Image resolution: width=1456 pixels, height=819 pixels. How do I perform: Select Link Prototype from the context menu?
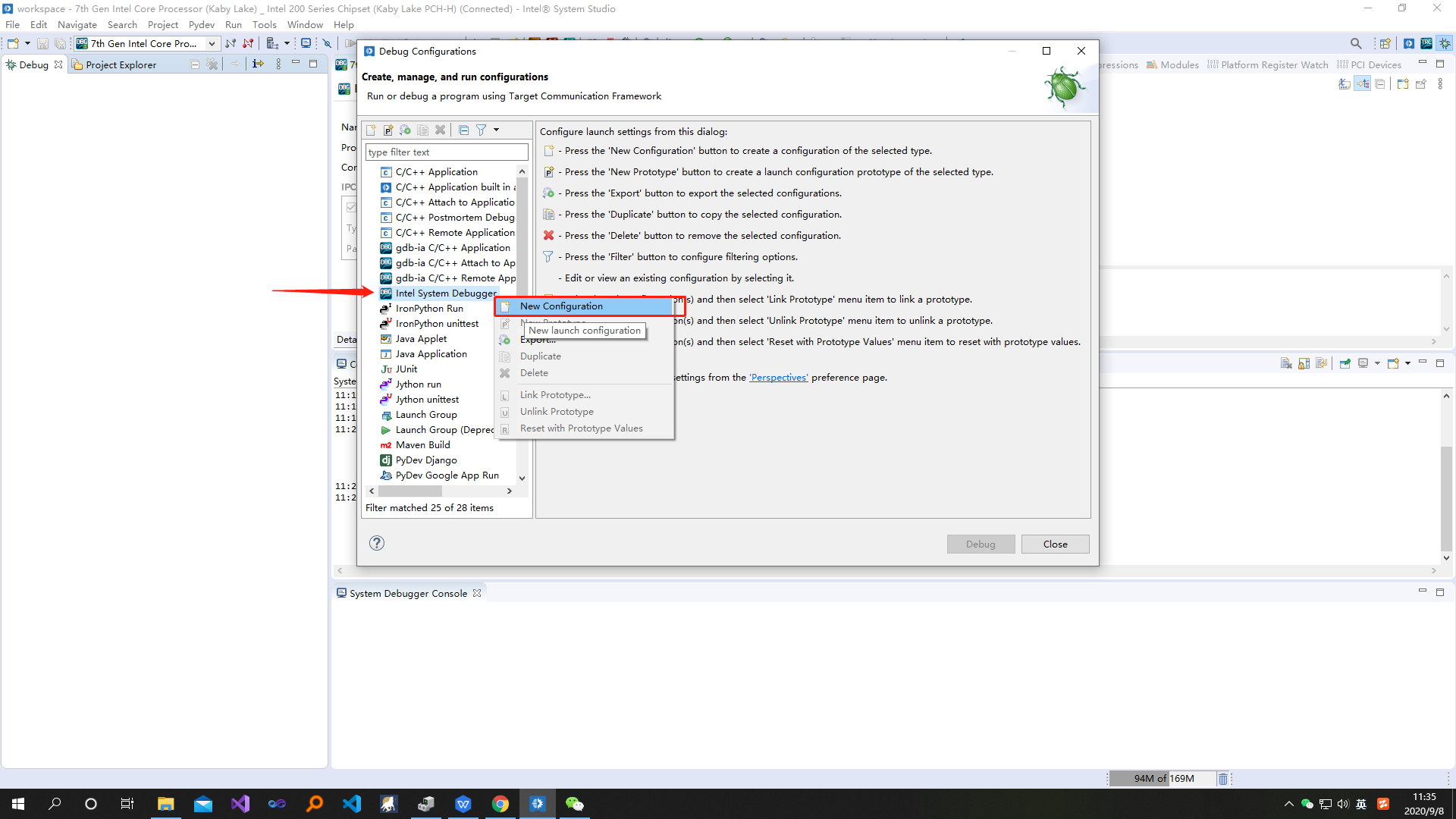555,394
